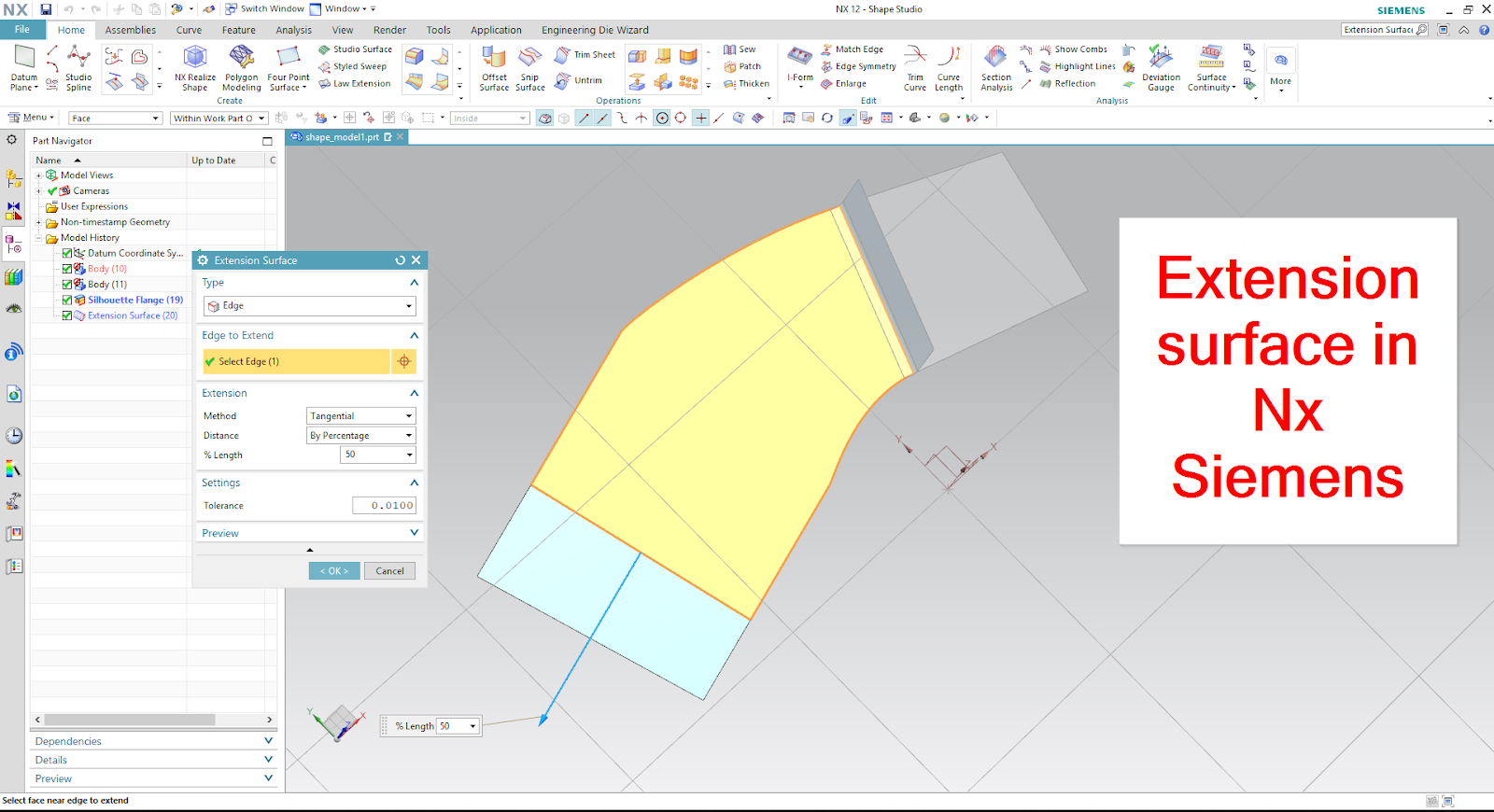Viewport: 1494px width, 812px height.
Task: Reset the Extension Surface dialog
Action: (x=400, y=260)
